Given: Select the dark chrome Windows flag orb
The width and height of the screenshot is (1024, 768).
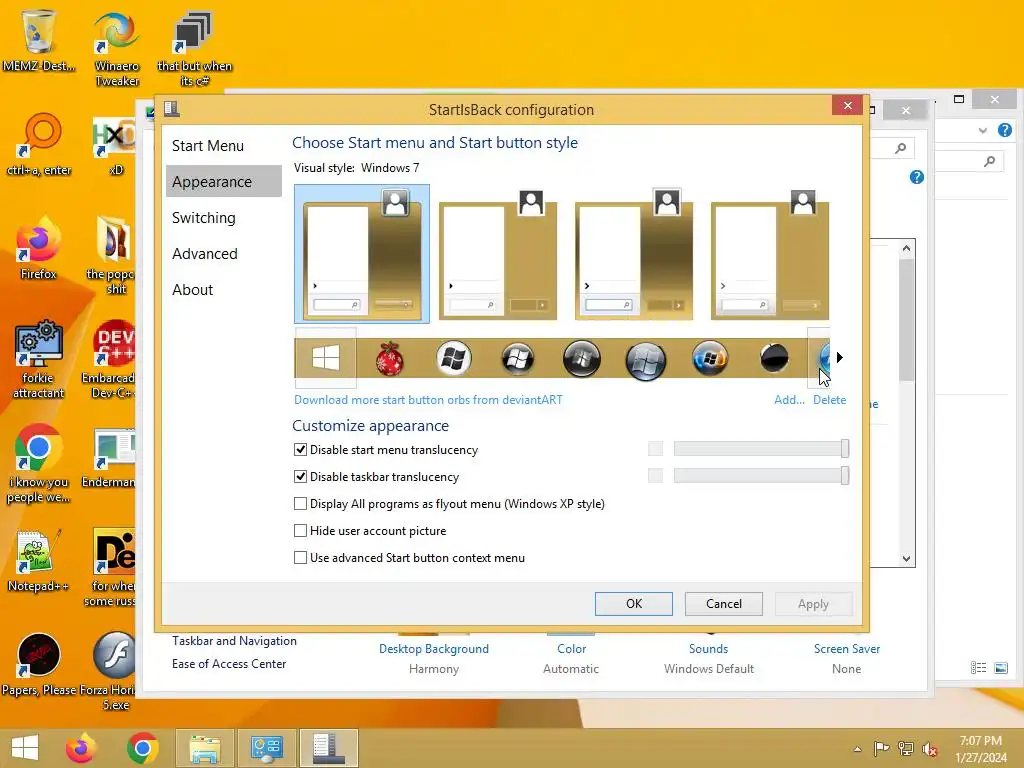Looking at the screenshot, I should point(517,359).
